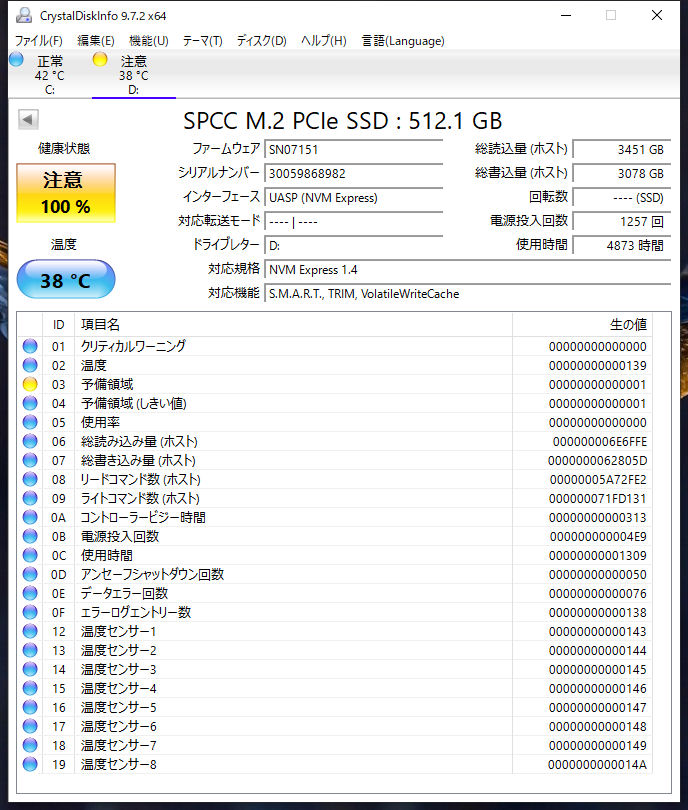
Task: Select the D: drive tab showing 38 °C
Action: (133, 76)
